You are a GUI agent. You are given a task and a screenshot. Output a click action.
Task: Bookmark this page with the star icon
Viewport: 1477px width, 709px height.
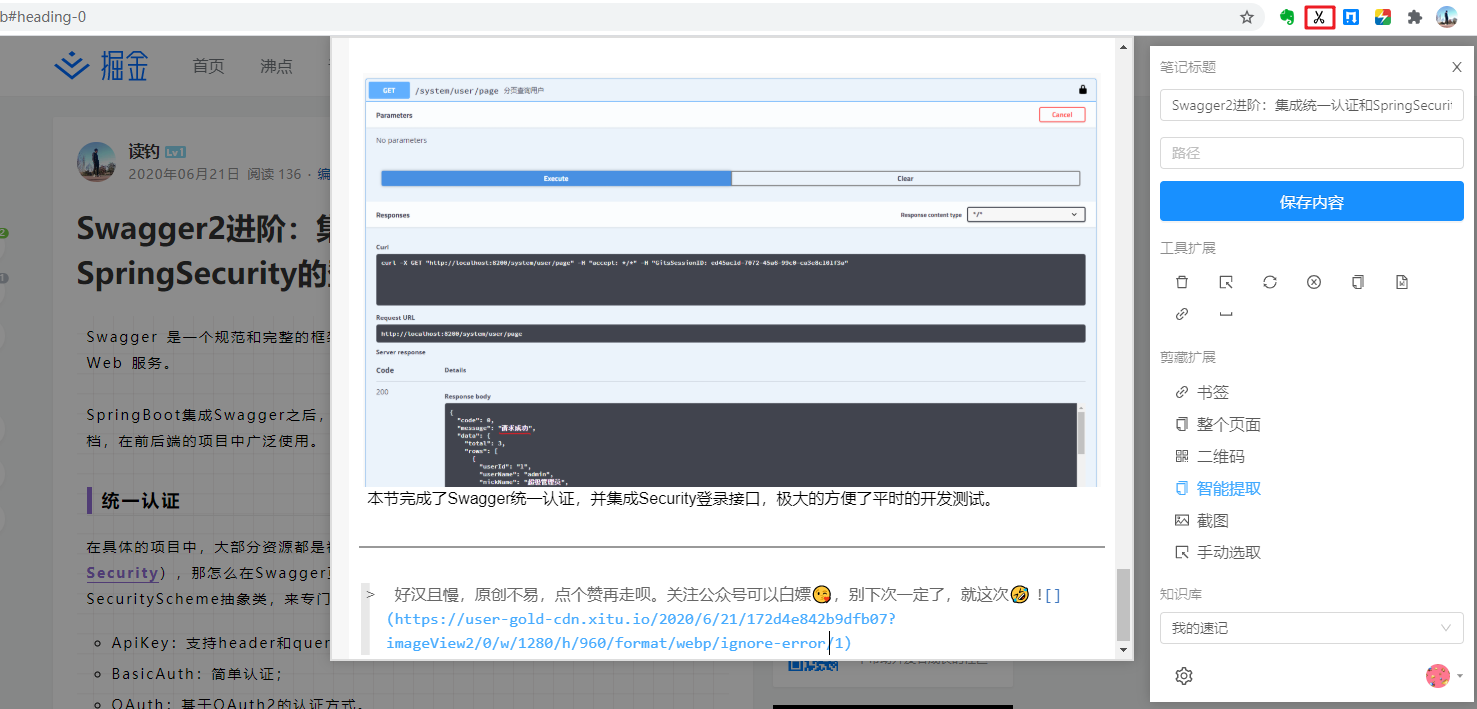(1247, 17)
